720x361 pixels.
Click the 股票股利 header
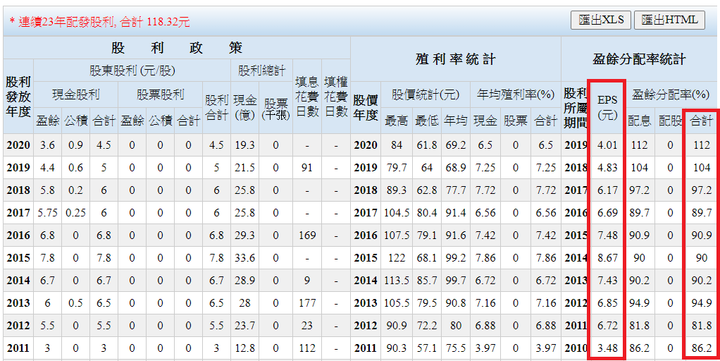pyautogui.click(x=160, y=95)
